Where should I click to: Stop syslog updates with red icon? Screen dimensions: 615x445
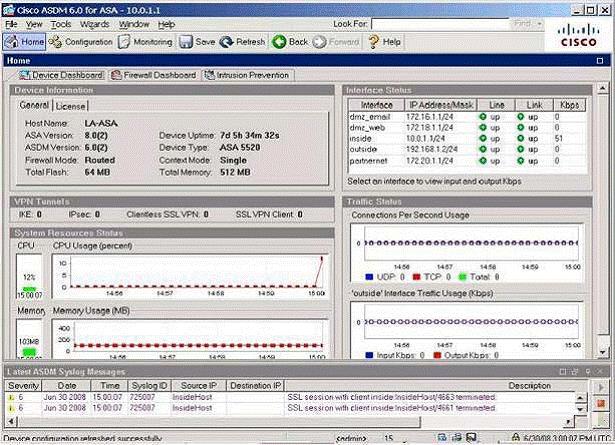point(601,403)
